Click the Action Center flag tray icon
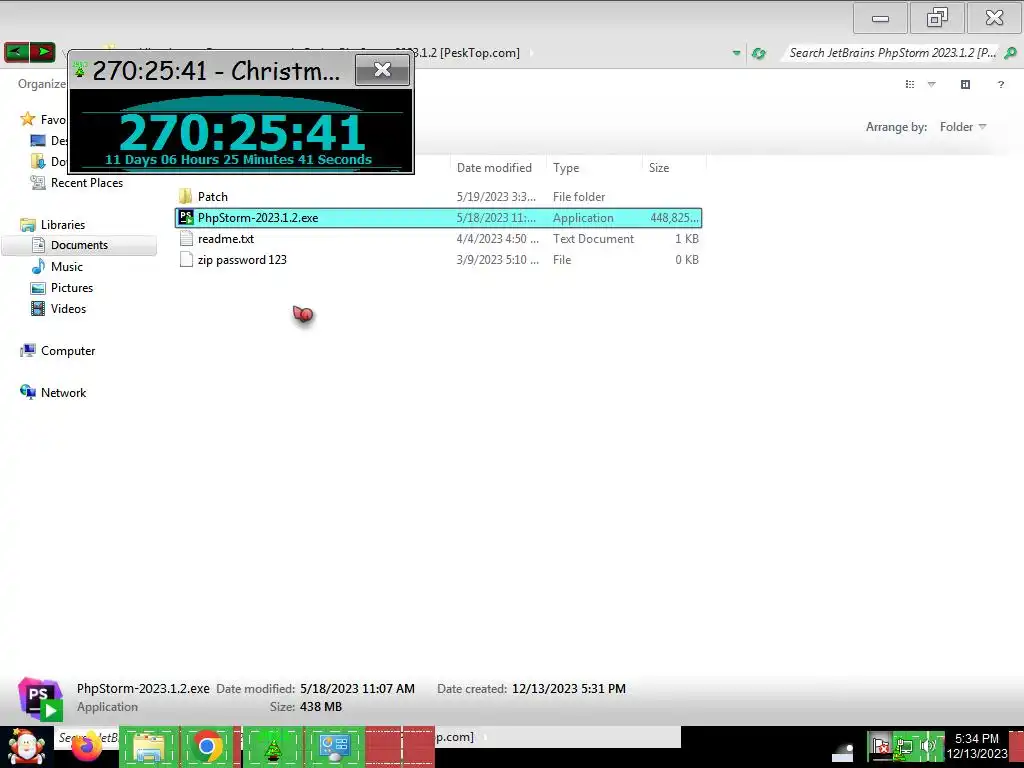The width and height of the screenshot is (1024, 768). [881, 746]
